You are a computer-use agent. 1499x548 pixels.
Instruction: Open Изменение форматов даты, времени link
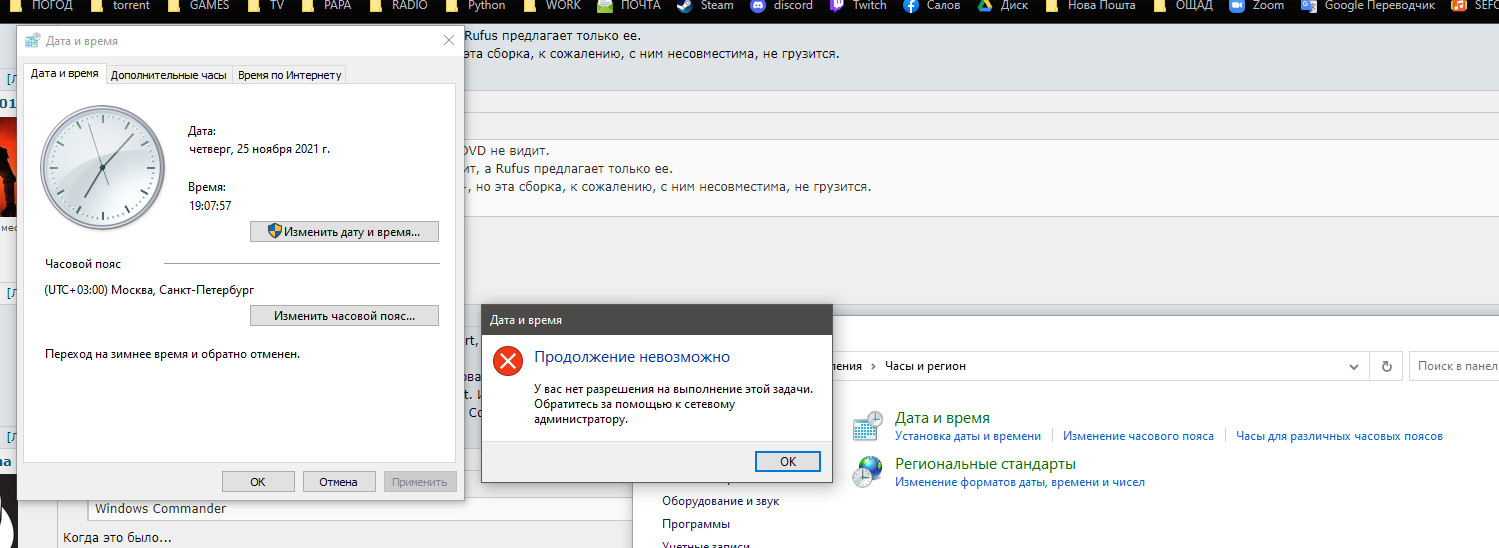1020,482
